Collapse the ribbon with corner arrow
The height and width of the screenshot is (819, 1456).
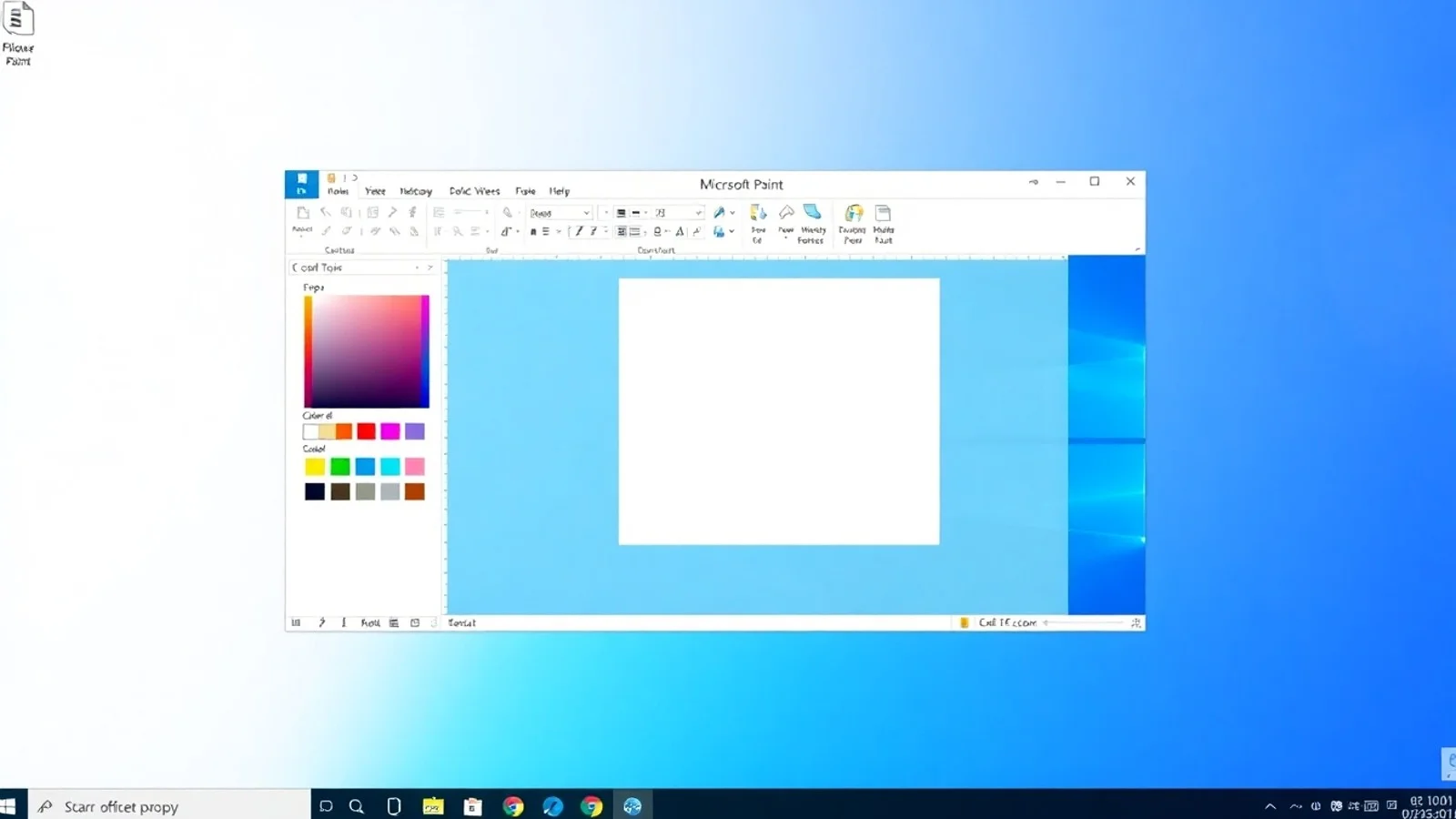[1137, 249]
